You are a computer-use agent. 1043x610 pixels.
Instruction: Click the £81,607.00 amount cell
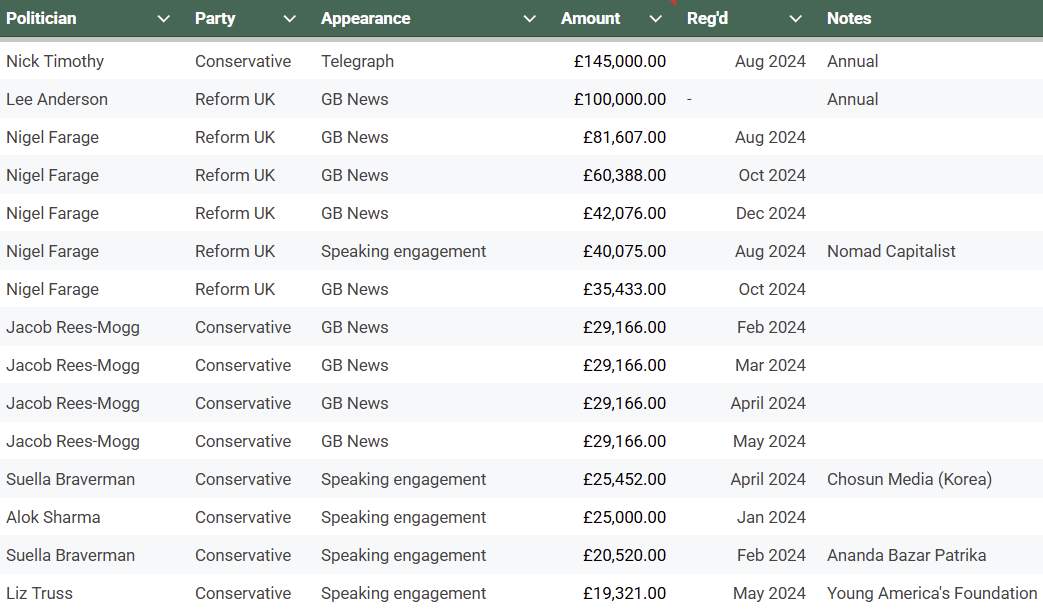click(x=624, y=137)
